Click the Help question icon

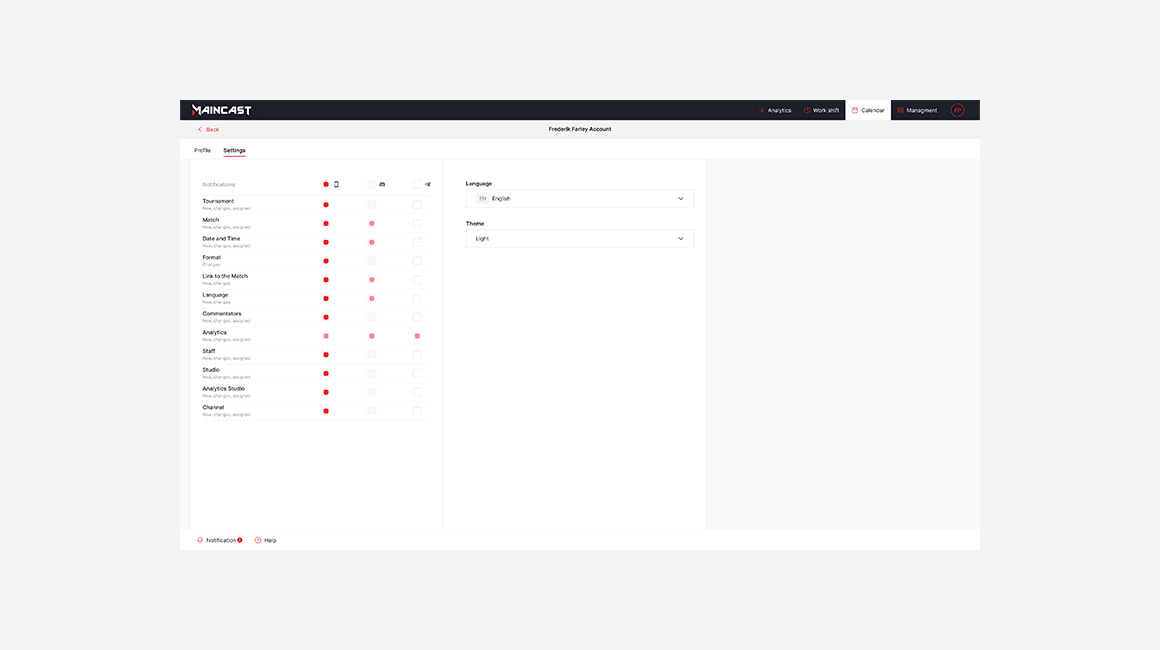pyautogui.click(x=258, y=540)
